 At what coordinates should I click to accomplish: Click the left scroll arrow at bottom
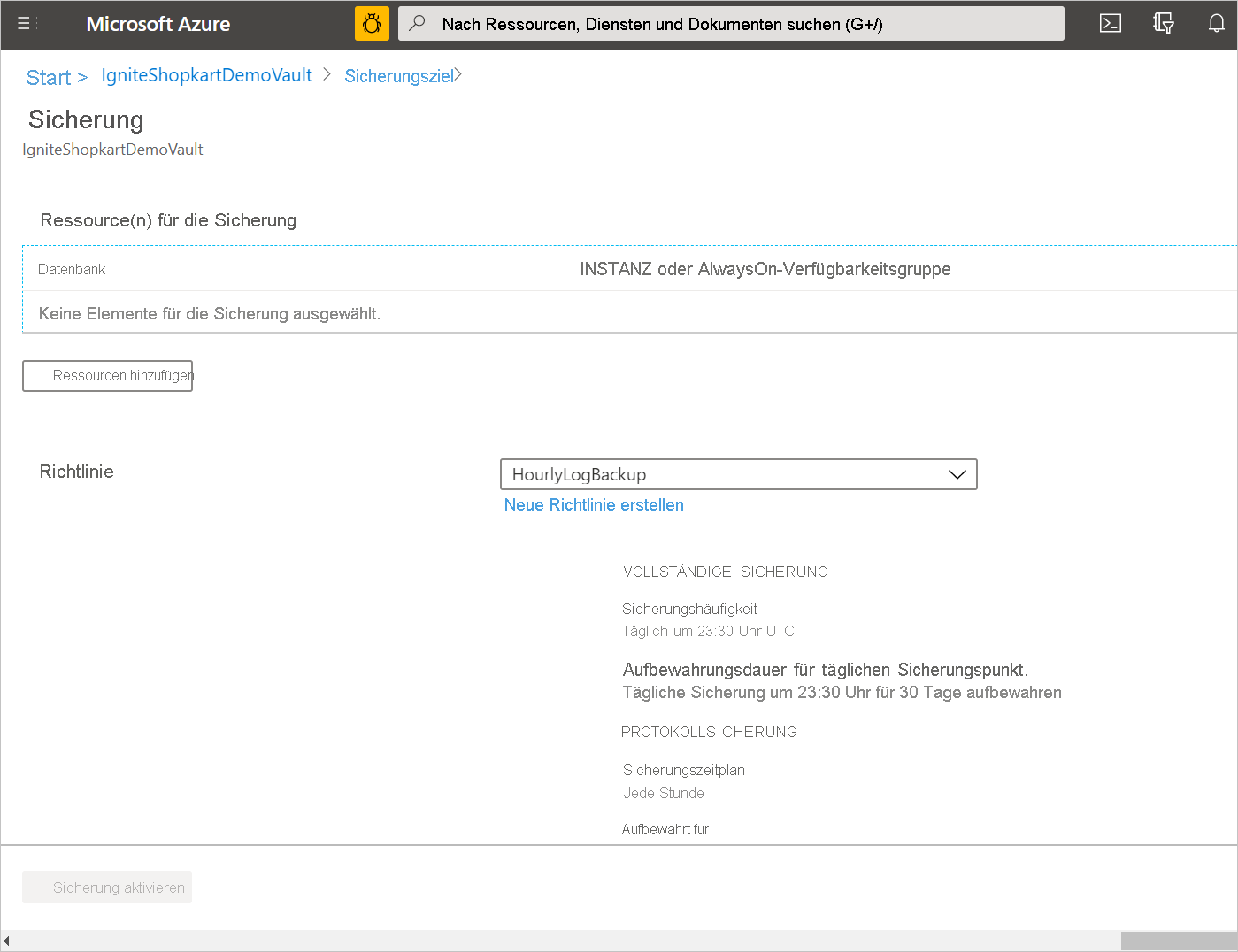tap(7, 940)
